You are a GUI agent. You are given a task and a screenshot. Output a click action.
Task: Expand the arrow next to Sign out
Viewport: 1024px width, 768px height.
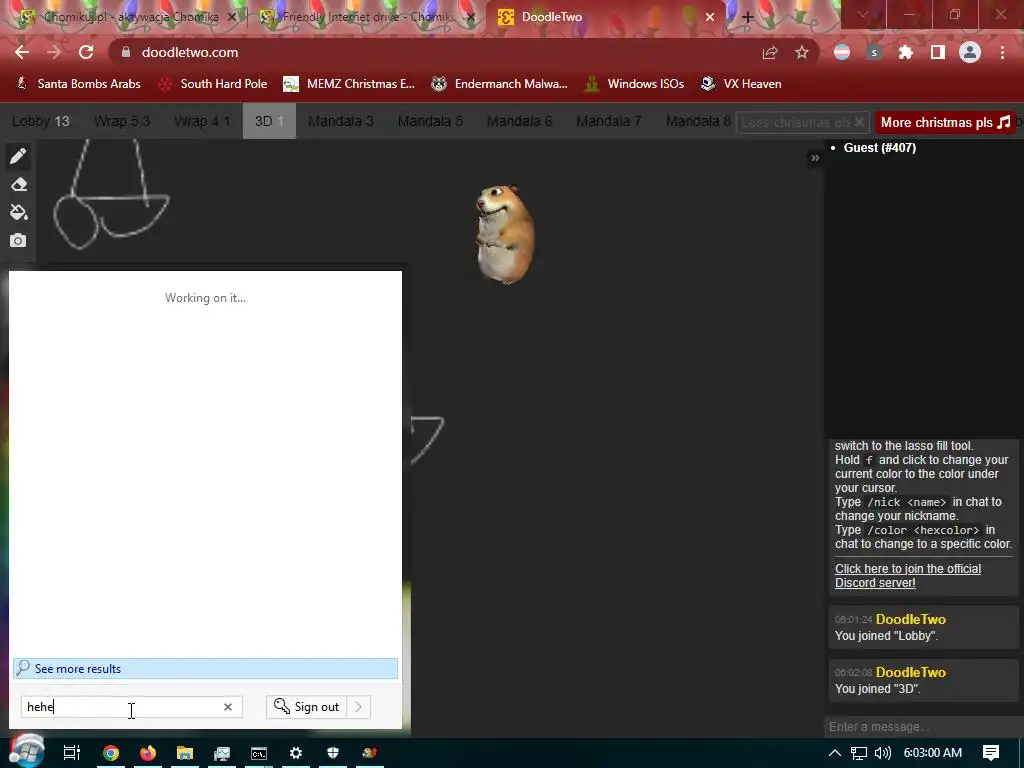click(359, 707)
